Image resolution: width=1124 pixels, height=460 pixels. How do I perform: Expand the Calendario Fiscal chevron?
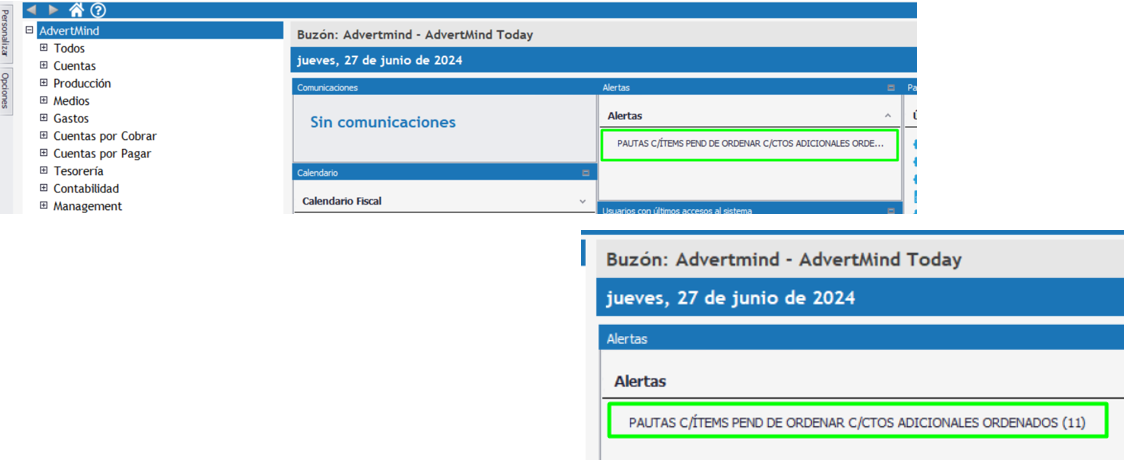[582, 201]
